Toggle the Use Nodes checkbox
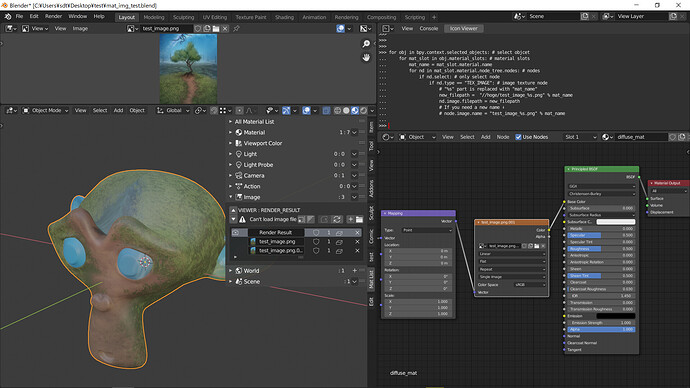The width and height of the screenshot is (690, 388). click(x=518, y=137)
